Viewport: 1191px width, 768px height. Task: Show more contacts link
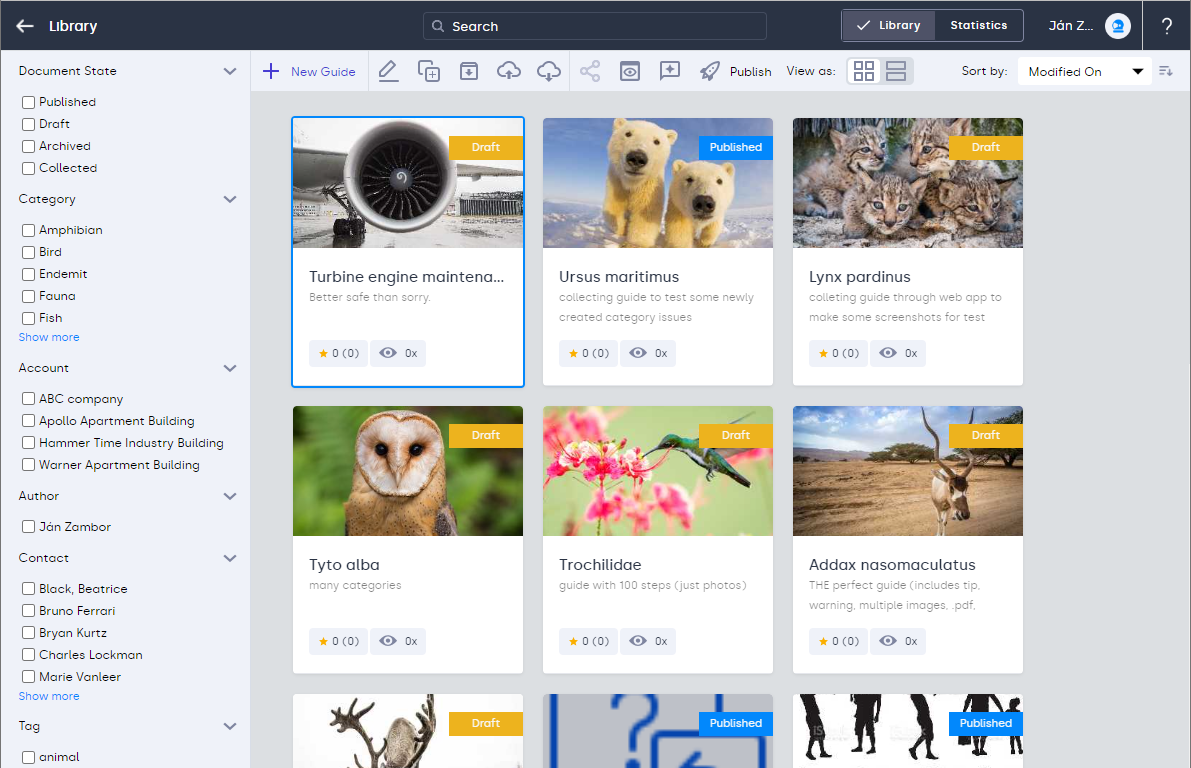pyautogui.click(x=49, y=696)
